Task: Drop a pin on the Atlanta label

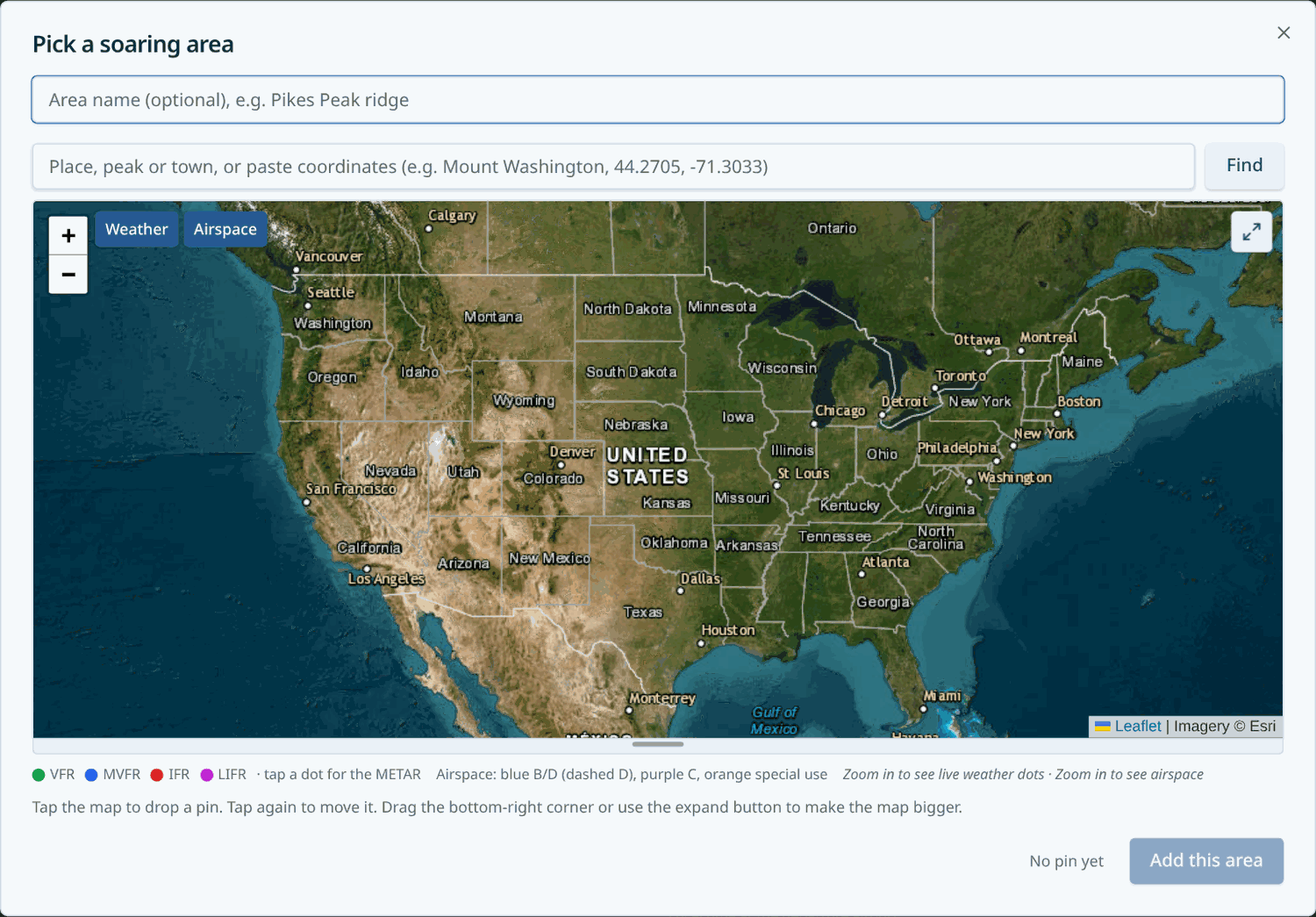Action: pyautogui.click(x=885, y=562)
